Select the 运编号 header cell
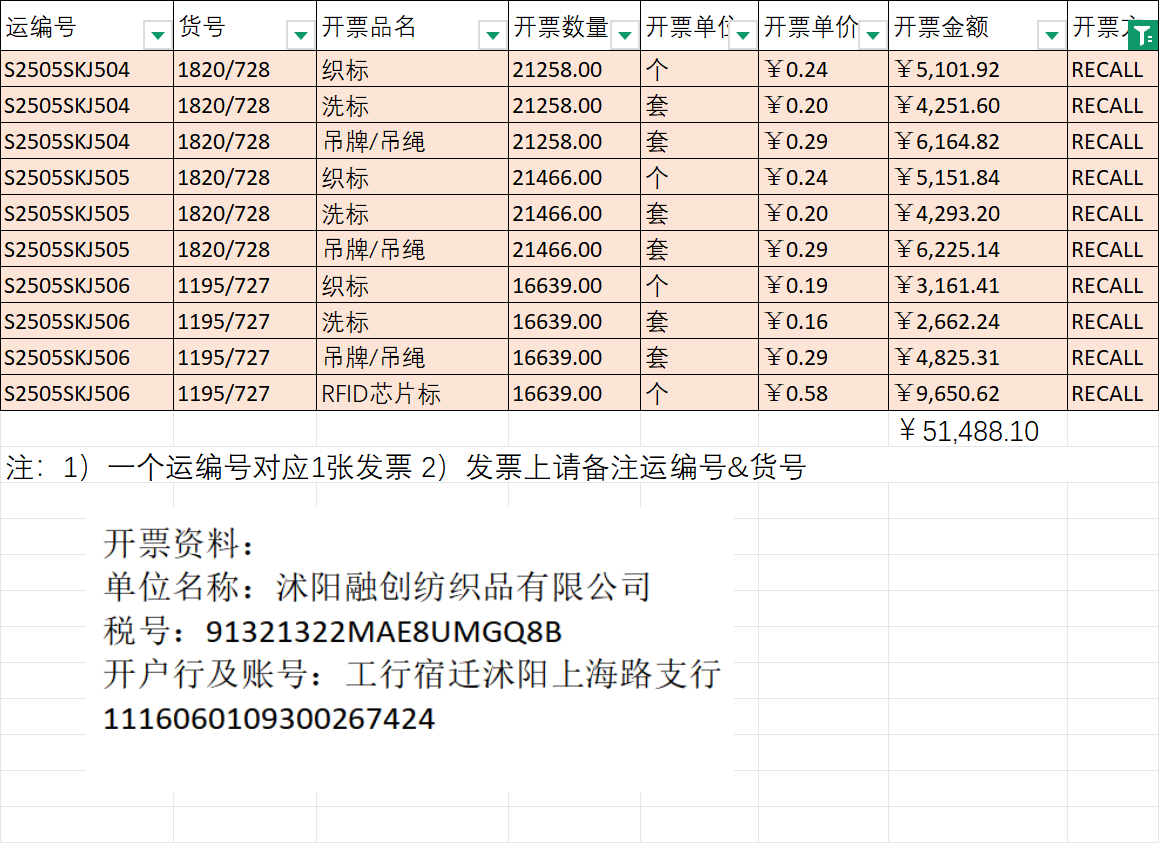The width and height of the screenshot is (1159, 843). point(70,27)
